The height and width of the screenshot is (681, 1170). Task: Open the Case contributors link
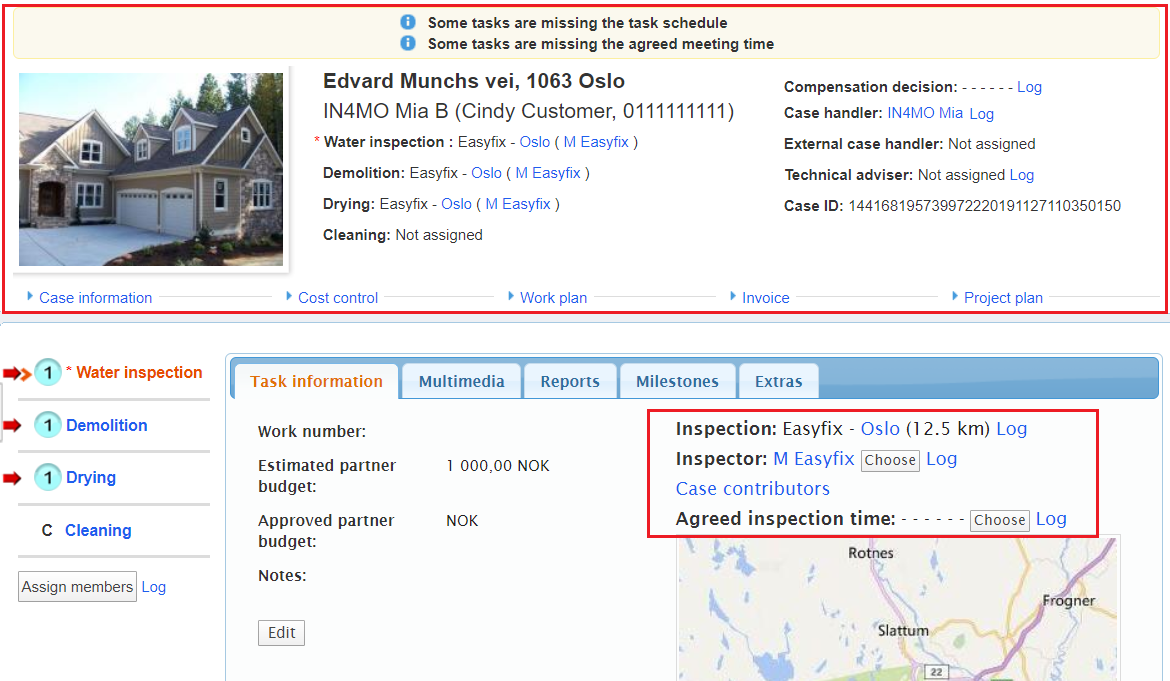pos(752,489)
